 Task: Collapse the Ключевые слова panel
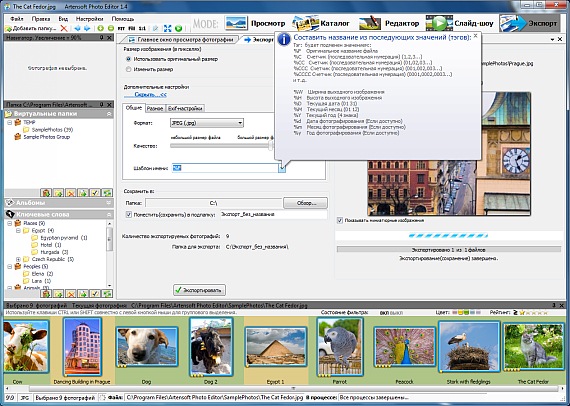tap(109, 215)
